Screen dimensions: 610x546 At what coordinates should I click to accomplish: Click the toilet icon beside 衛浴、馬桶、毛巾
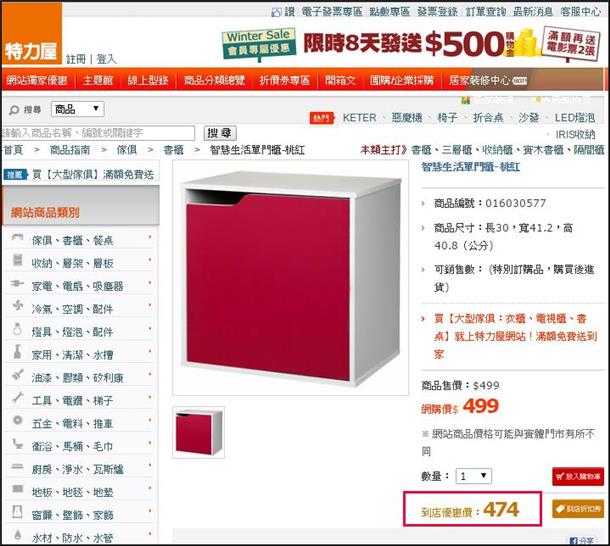click(18, 443)
